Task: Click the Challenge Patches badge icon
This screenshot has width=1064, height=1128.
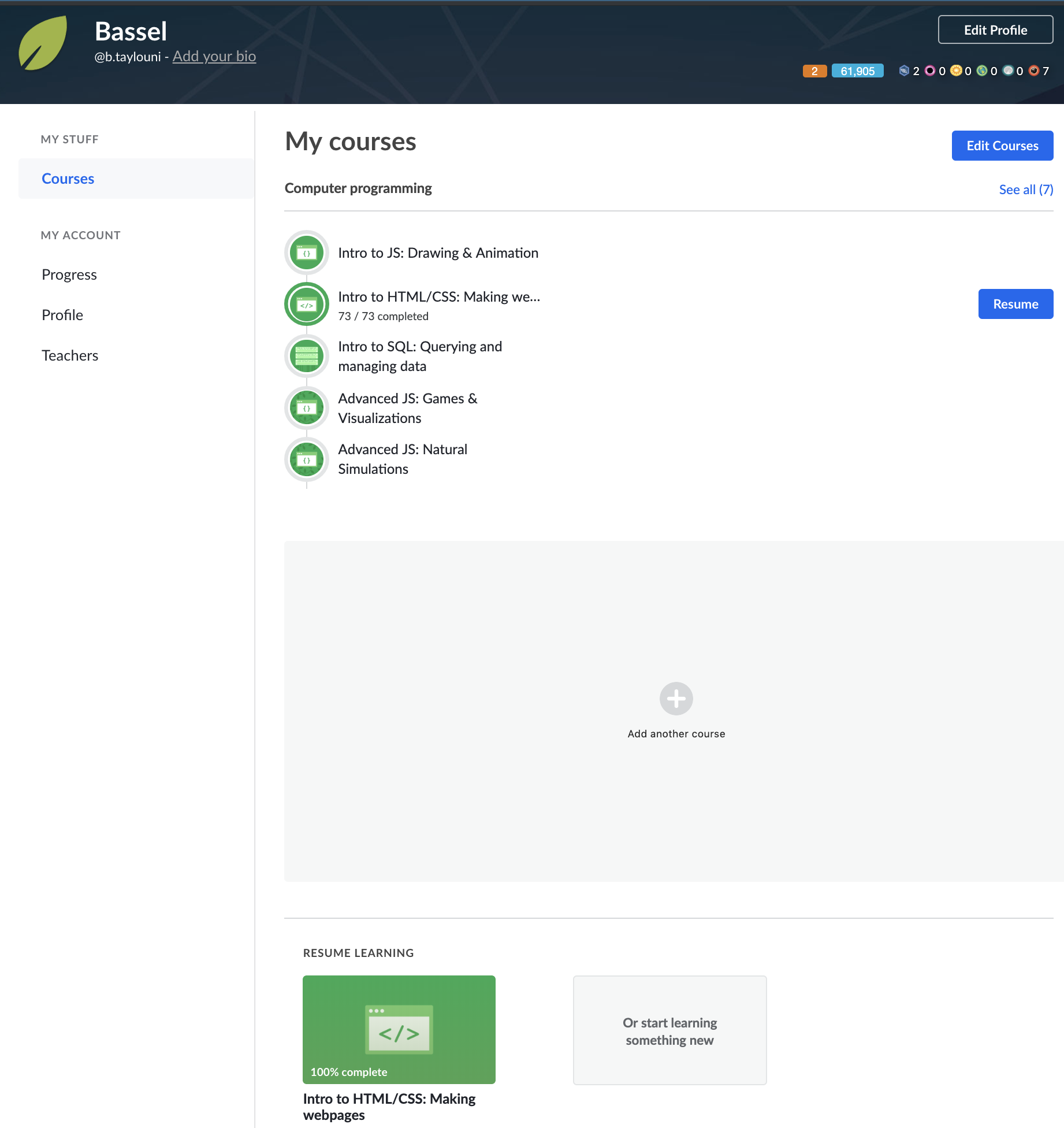Action: pos(904,70)
